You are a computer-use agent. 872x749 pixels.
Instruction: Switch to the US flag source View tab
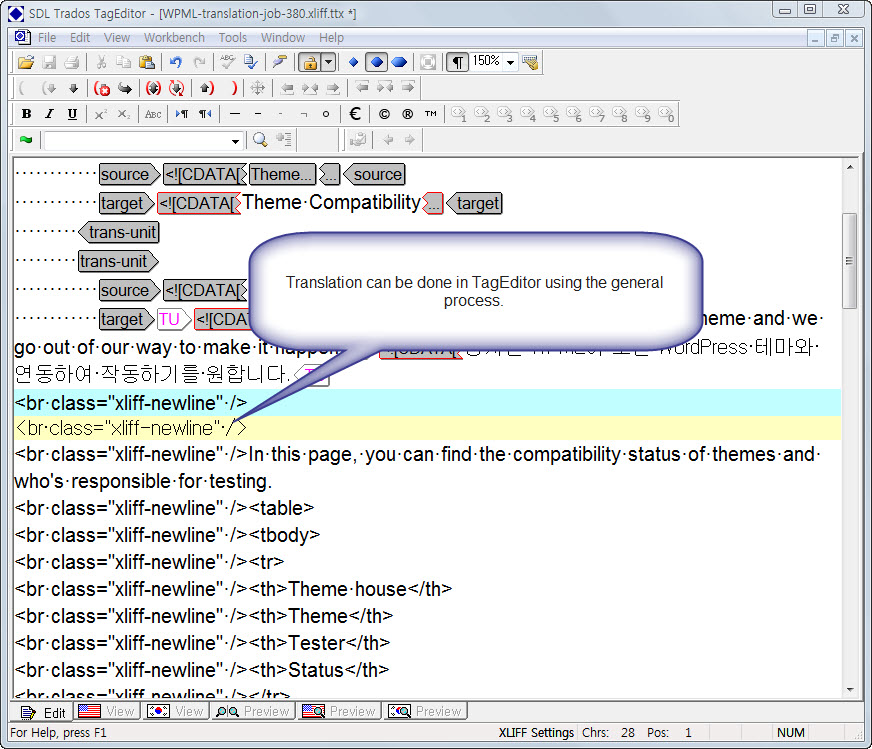107,711
